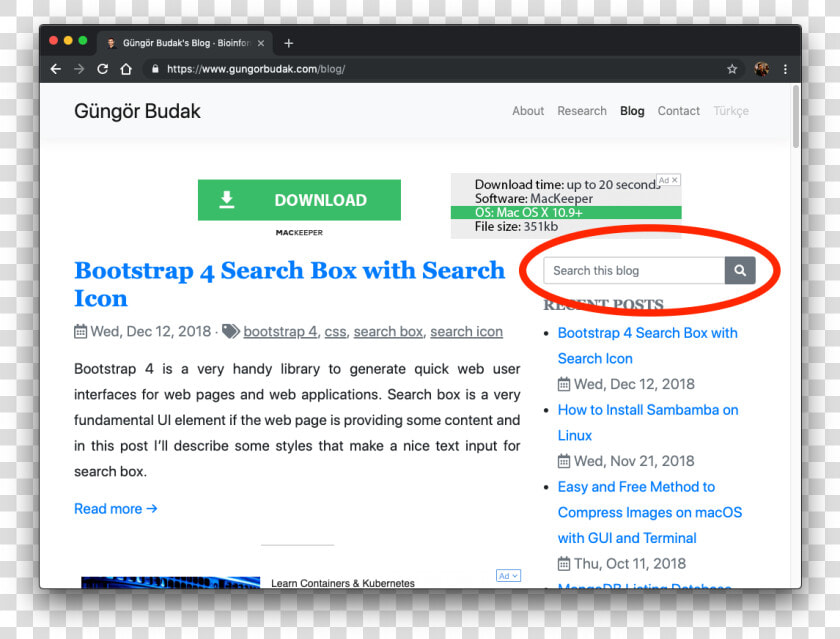Click the search magnifier button

(x=740, y=270)
